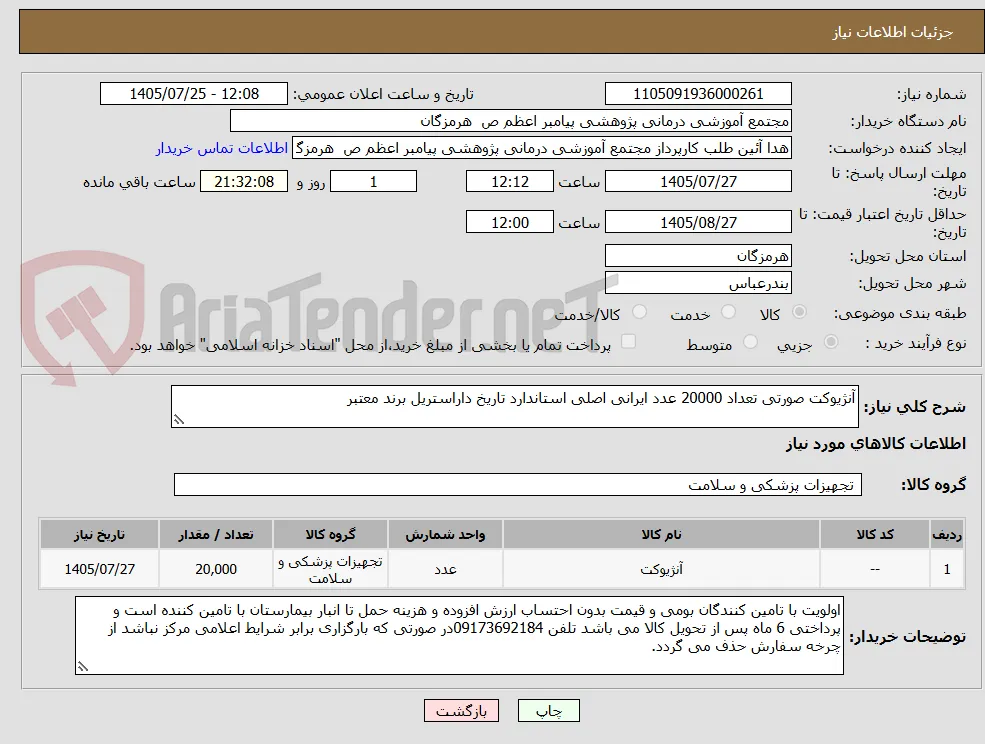Screen dimensions: 985x744
Task: Click the تعداد / مقدار column header
Action: pyautogui.click(x=215, y=535)
